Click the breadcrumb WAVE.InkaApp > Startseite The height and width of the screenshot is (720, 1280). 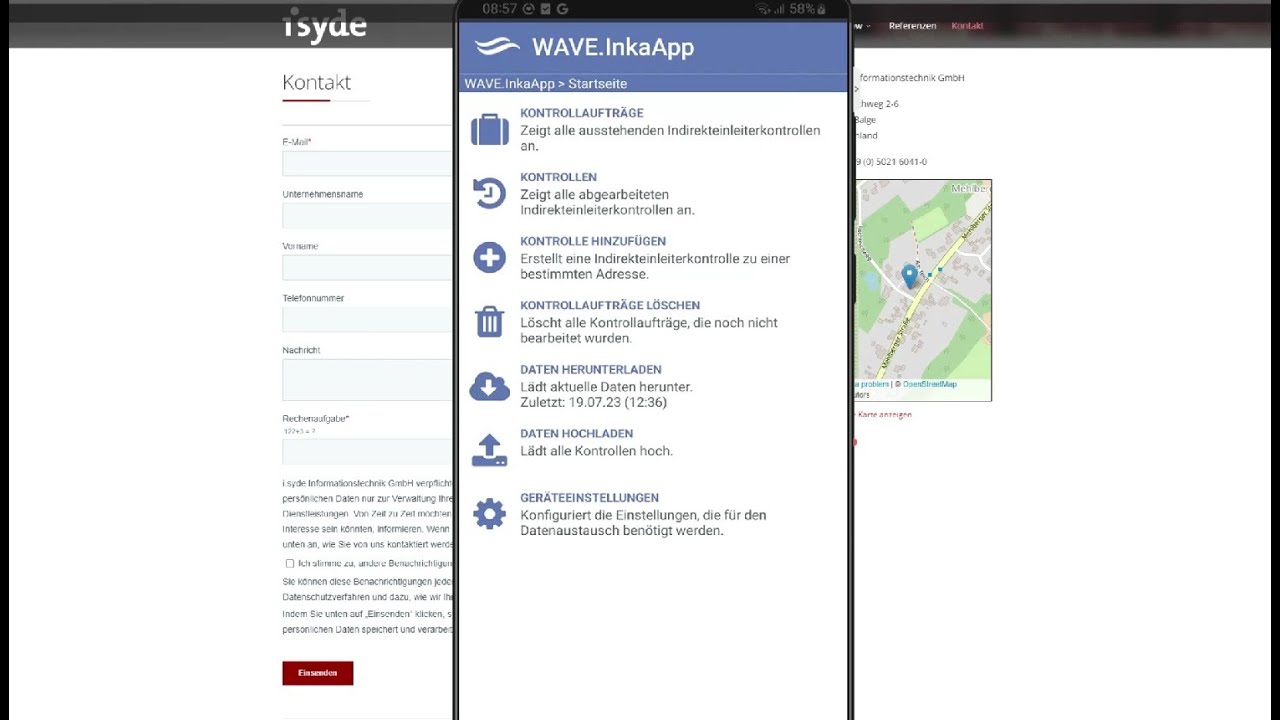coord(546,84)
